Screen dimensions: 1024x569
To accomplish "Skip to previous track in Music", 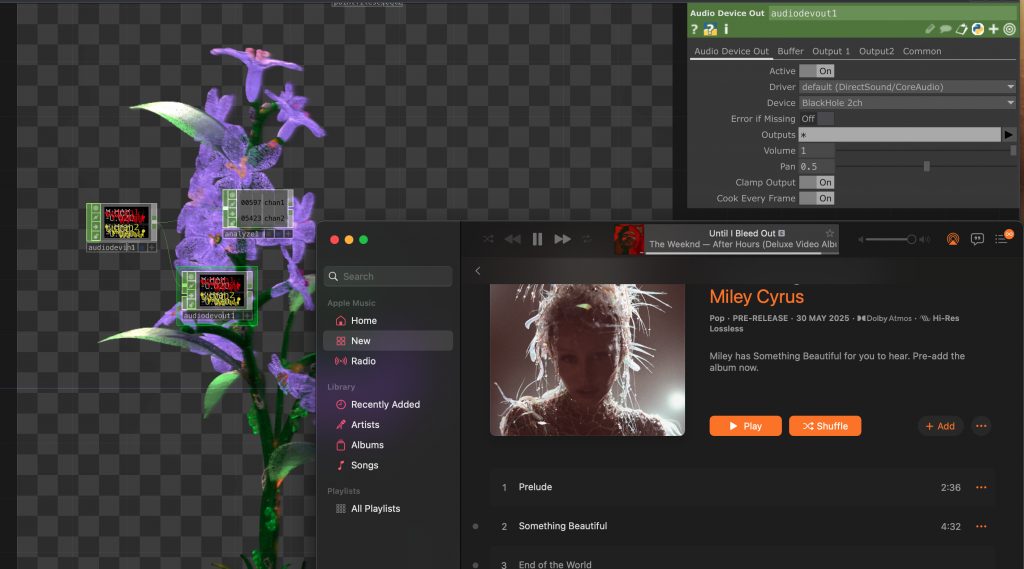I will (x=513, y=239).
